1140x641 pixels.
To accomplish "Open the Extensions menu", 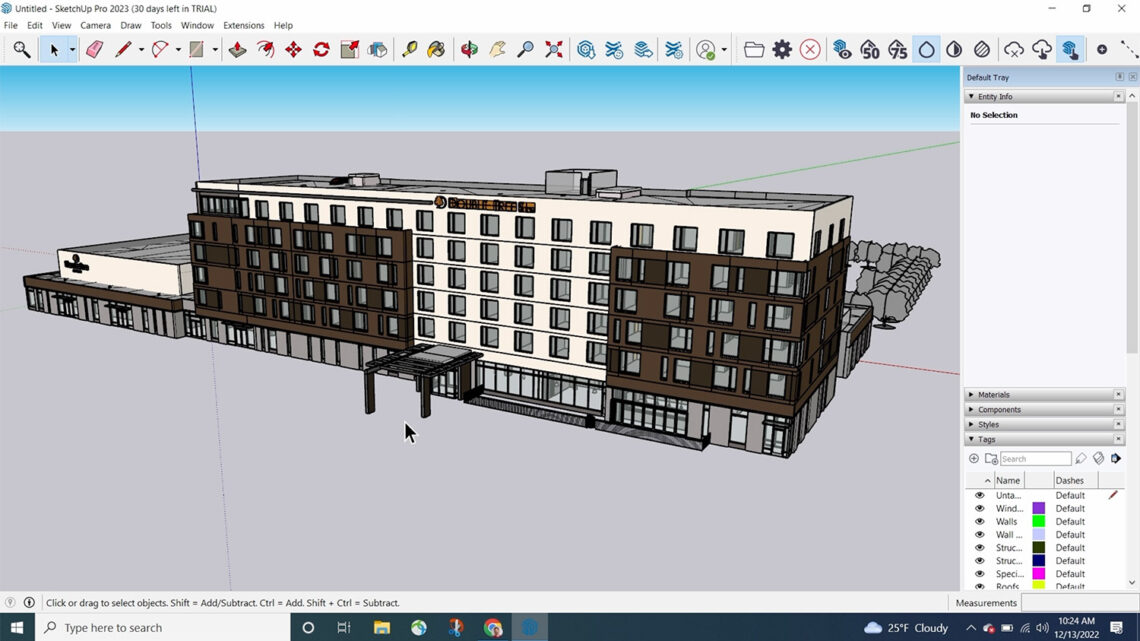I will [243, 25].
